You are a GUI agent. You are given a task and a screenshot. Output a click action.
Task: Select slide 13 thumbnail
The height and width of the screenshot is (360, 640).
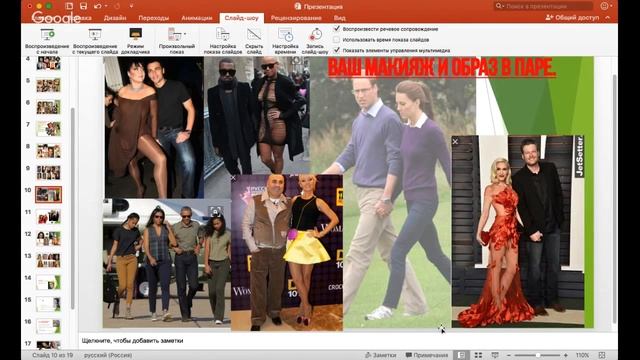pos(48,260)
